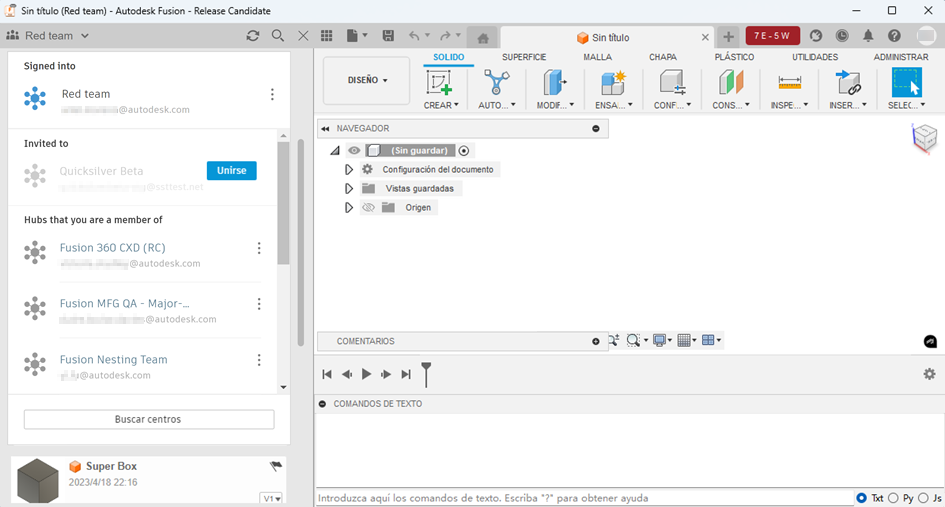Click the Buscar centros button
Image resolution: width=945 pixels, height=507 pixels.
(148, 419)
